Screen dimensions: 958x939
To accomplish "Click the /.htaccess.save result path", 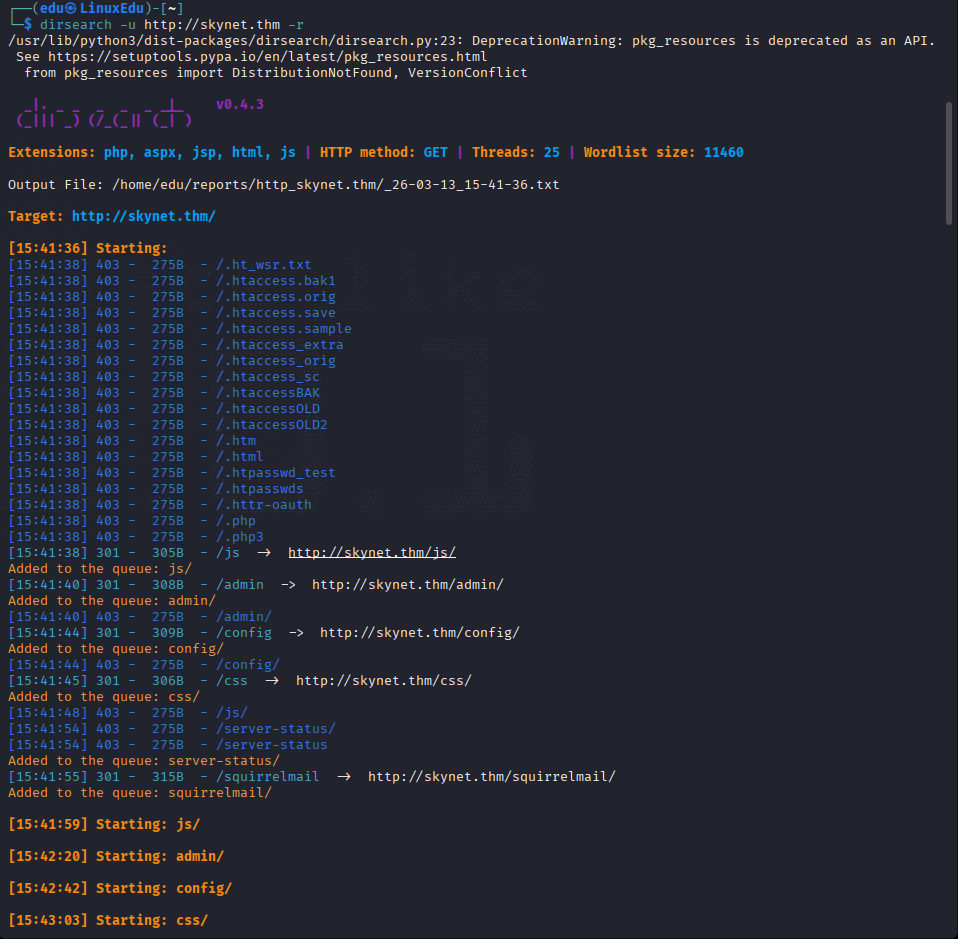I will 276,312.
